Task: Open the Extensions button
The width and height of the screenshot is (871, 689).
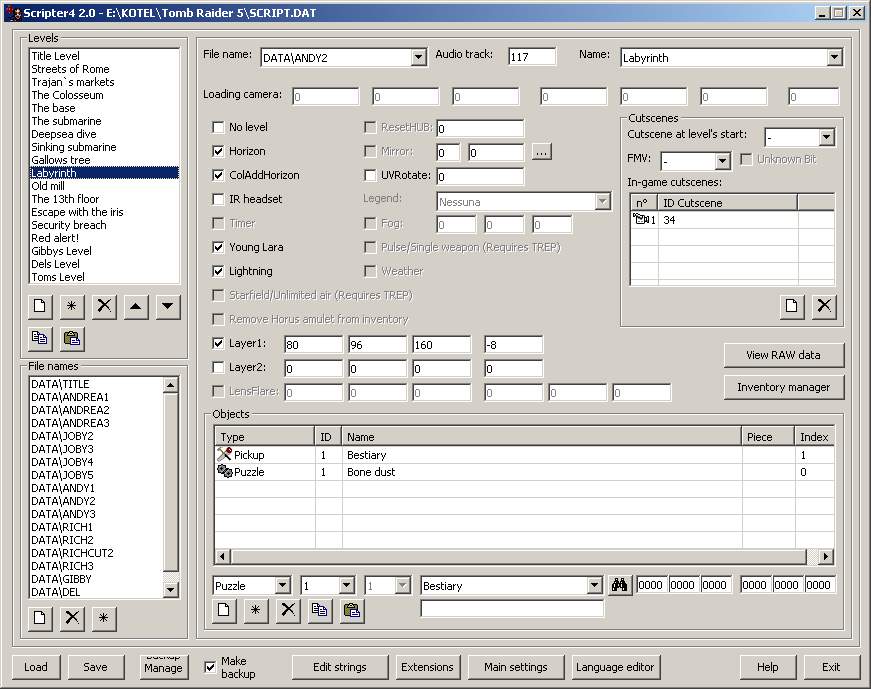Action: (x=427, y=667)
